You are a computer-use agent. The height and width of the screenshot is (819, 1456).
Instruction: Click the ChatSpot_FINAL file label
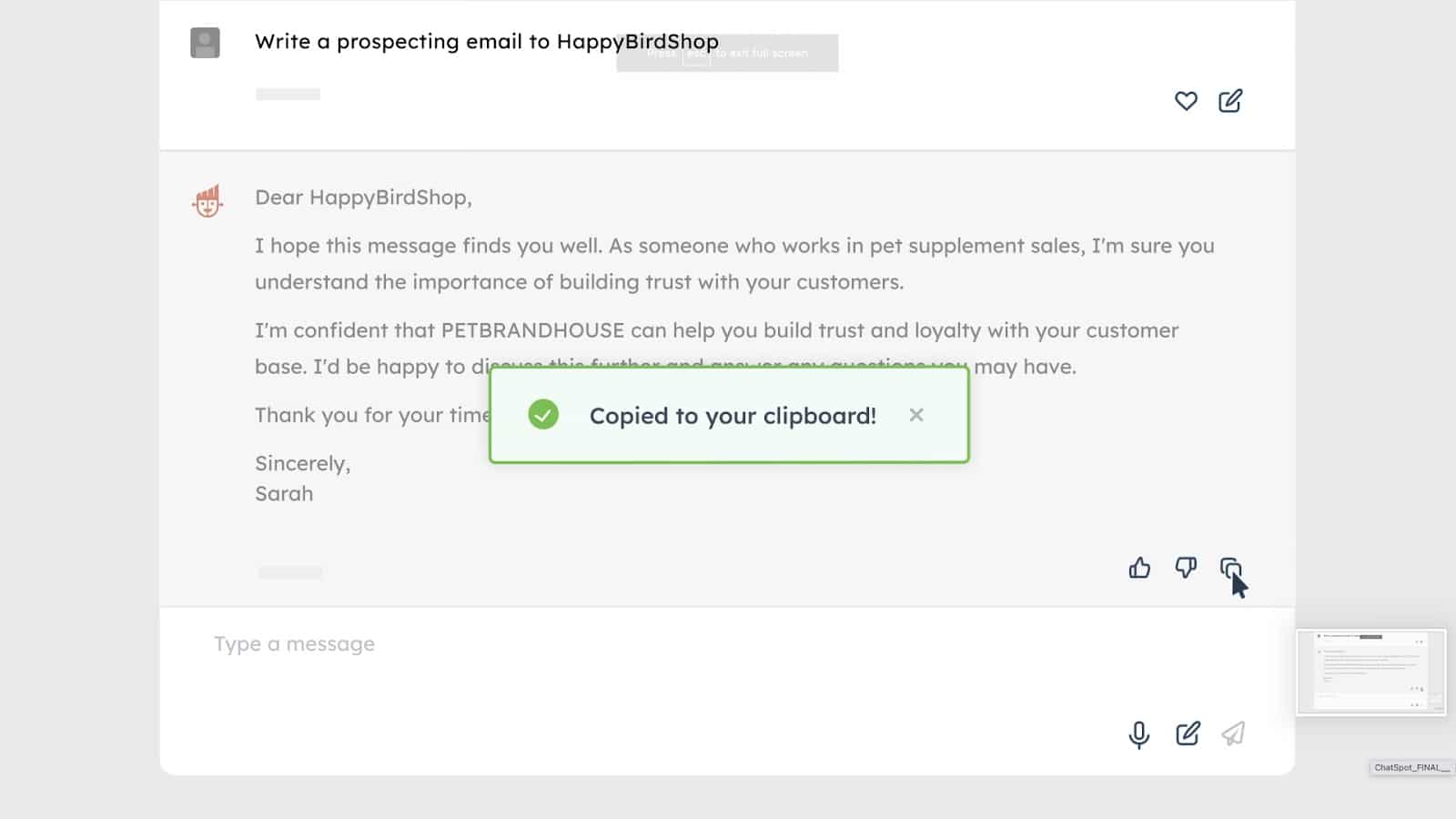coord(1411,768)
